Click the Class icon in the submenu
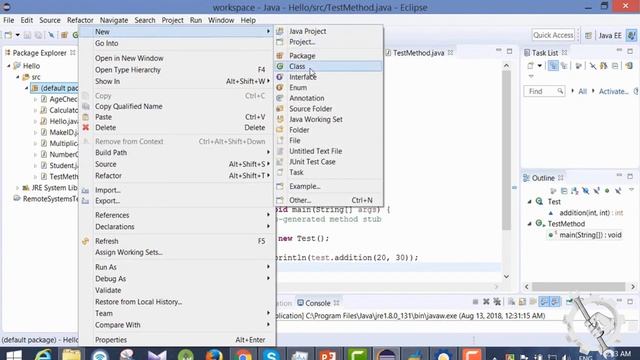 point(280,66)
